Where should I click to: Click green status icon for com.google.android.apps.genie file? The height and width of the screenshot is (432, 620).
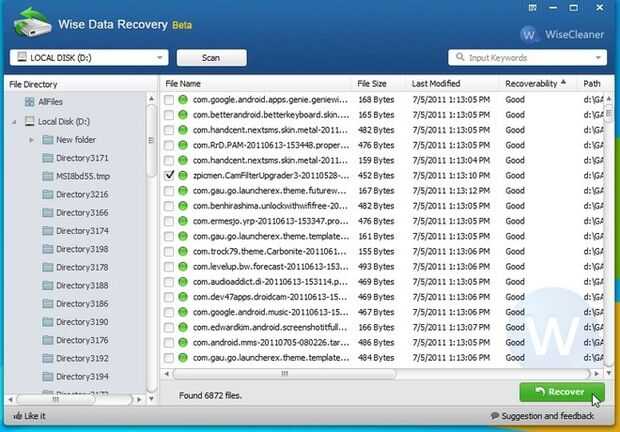click(183, 100)
